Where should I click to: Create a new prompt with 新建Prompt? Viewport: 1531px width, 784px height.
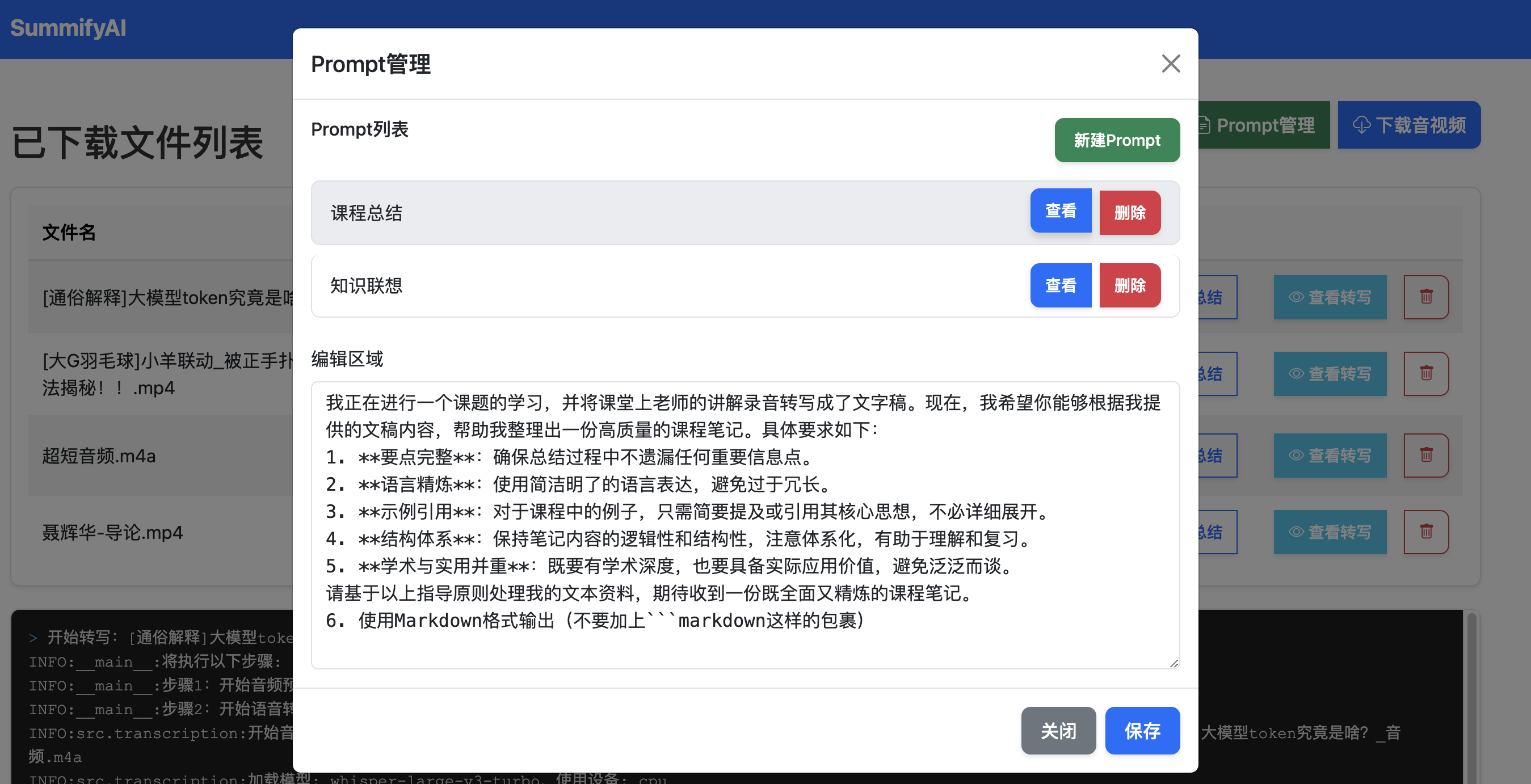1117,140
